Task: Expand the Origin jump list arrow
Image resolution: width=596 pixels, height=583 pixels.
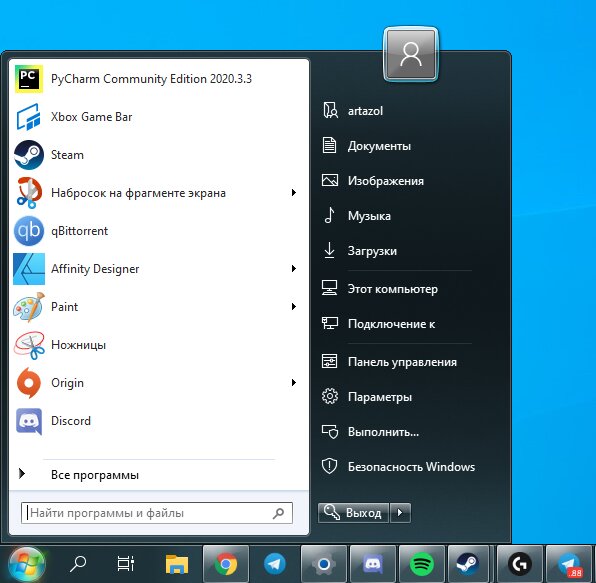Action: click(293, 383)
